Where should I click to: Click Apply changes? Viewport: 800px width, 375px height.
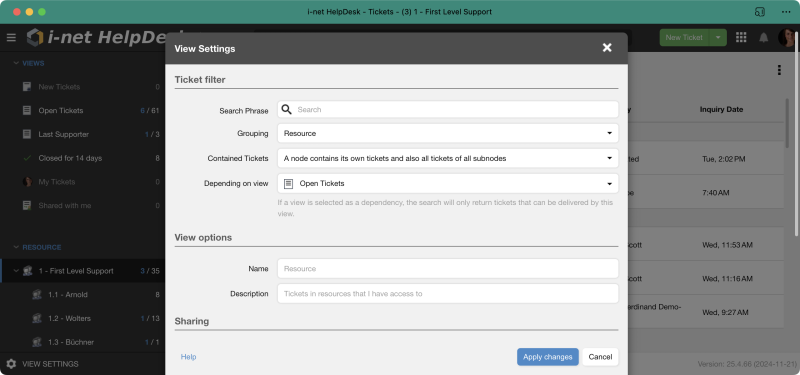(x=547, y=357)
